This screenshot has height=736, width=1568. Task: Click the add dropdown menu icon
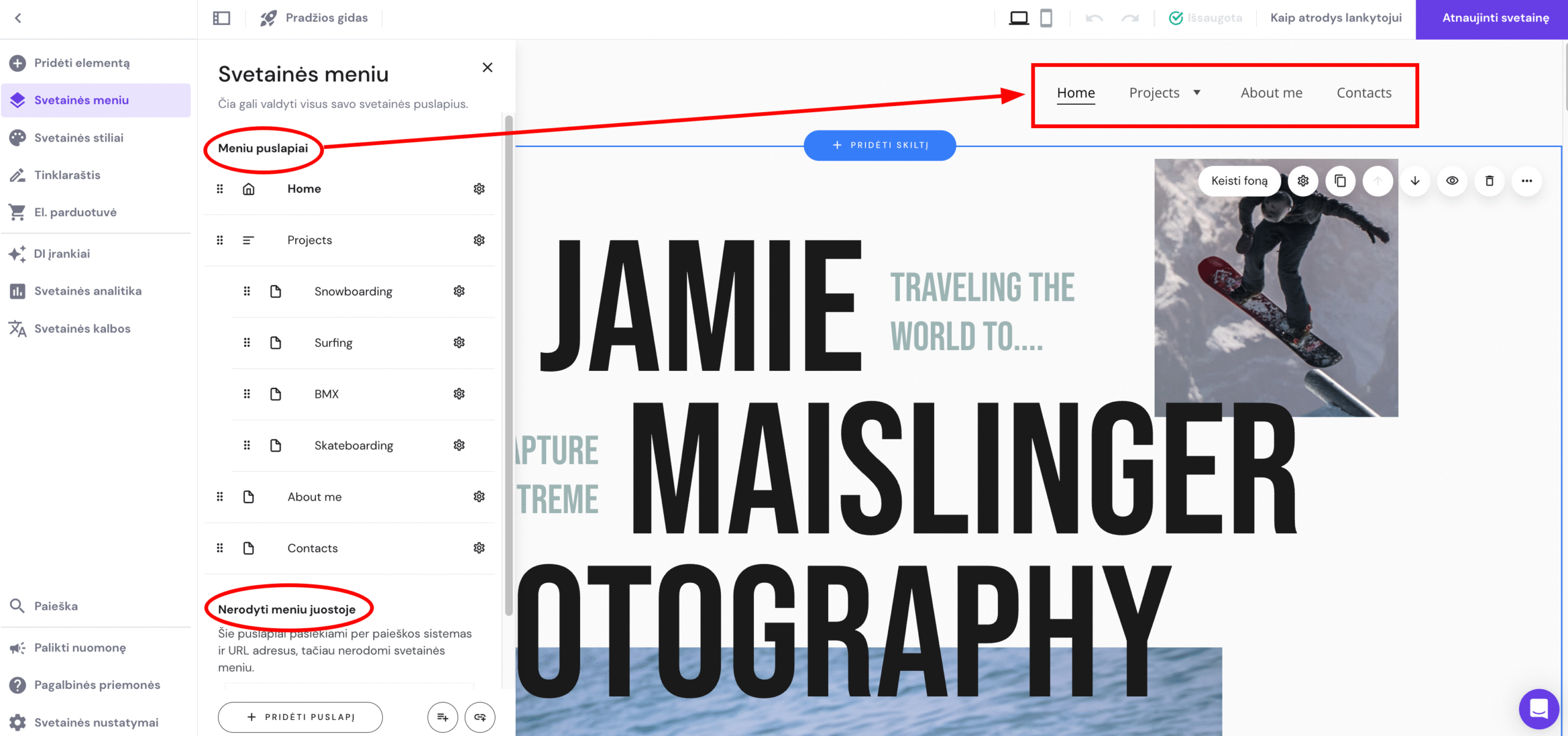[442, 717]
